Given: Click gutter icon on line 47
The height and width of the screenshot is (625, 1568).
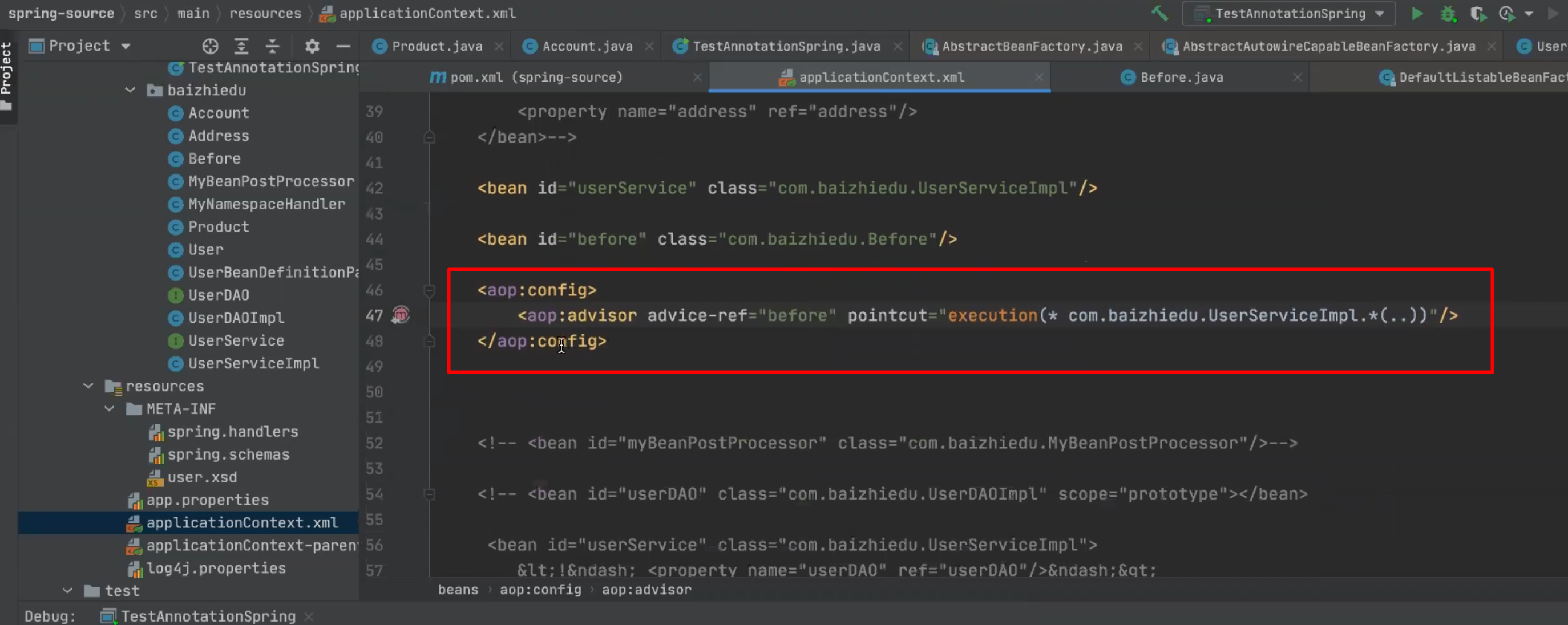Looking at the screenshot, I should coord(401,315).
